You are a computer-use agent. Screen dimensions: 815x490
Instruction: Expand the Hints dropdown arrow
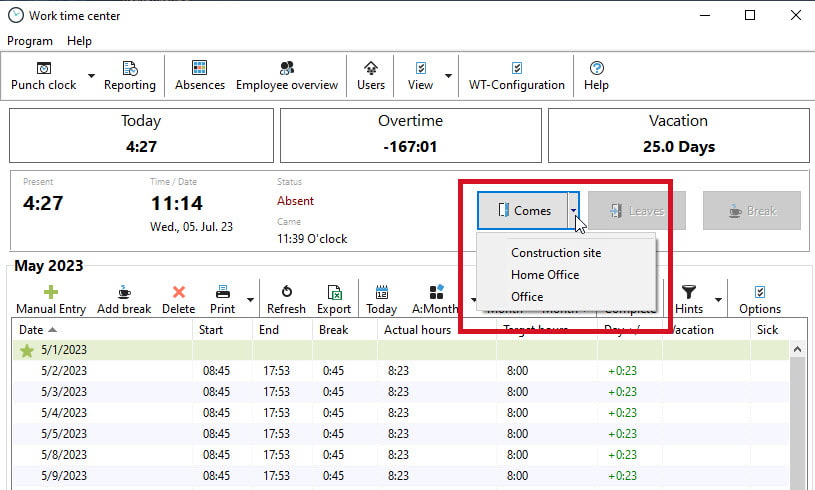point(718,300)
